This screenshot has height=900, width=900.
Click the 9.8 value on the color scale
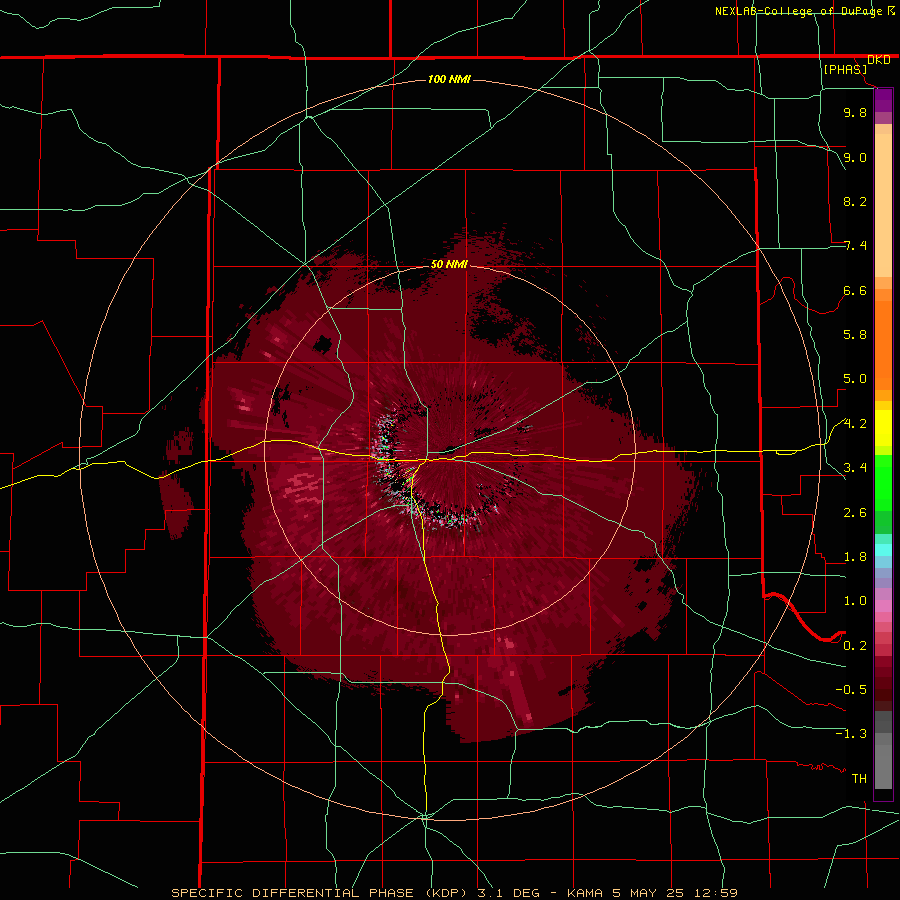[x=855, y=112]
